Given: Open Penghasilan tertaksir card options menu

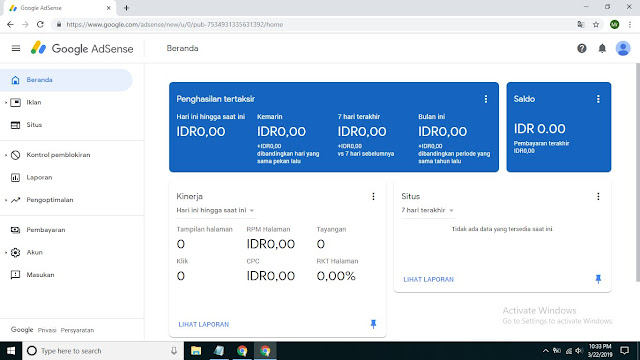Looking at the screenshot, I should (486, 99).
